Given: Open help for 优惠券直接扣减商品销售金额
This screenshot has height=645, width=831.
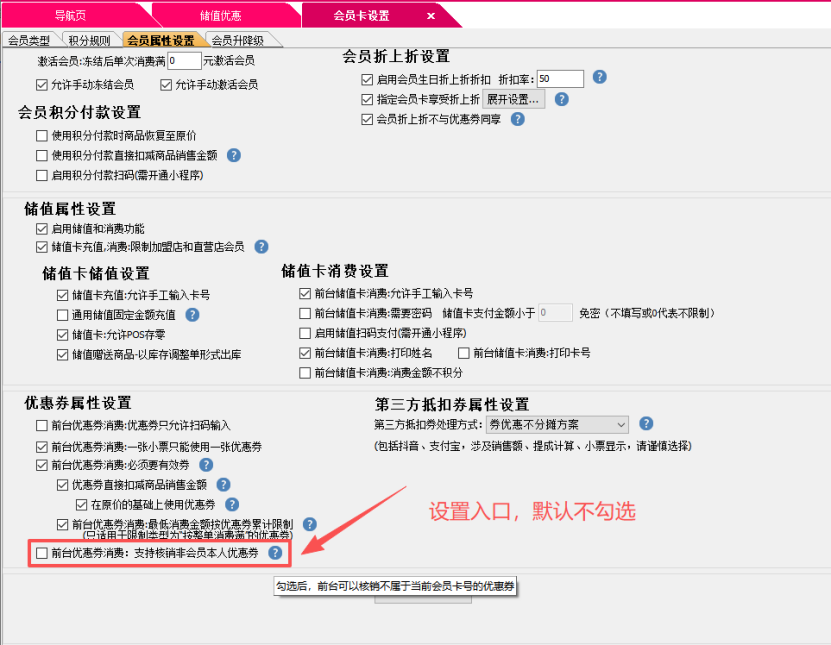Looking at the screenshot, I should [224, 484].
